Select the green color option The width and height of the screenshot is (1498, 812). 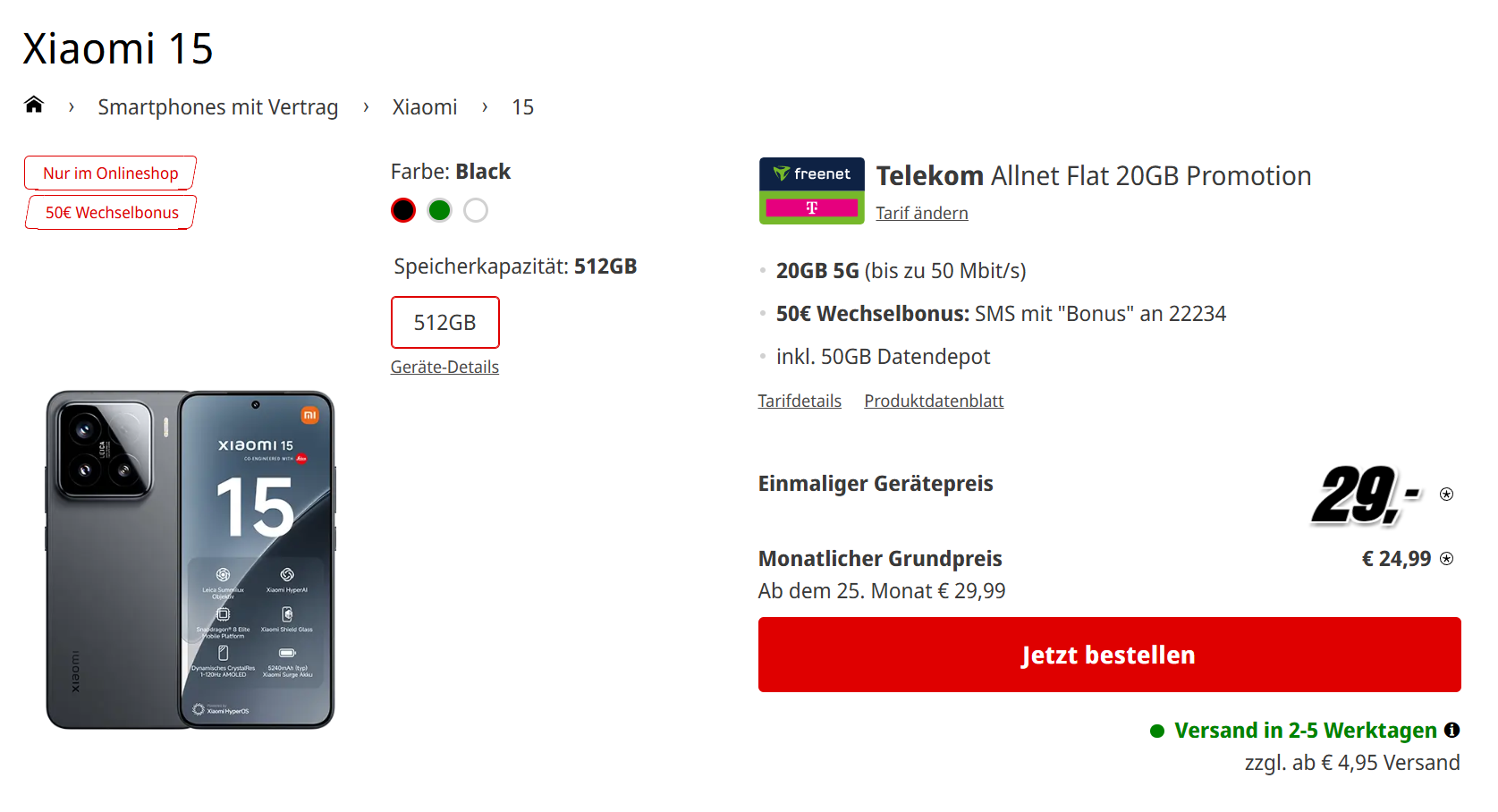coord(439,210)
